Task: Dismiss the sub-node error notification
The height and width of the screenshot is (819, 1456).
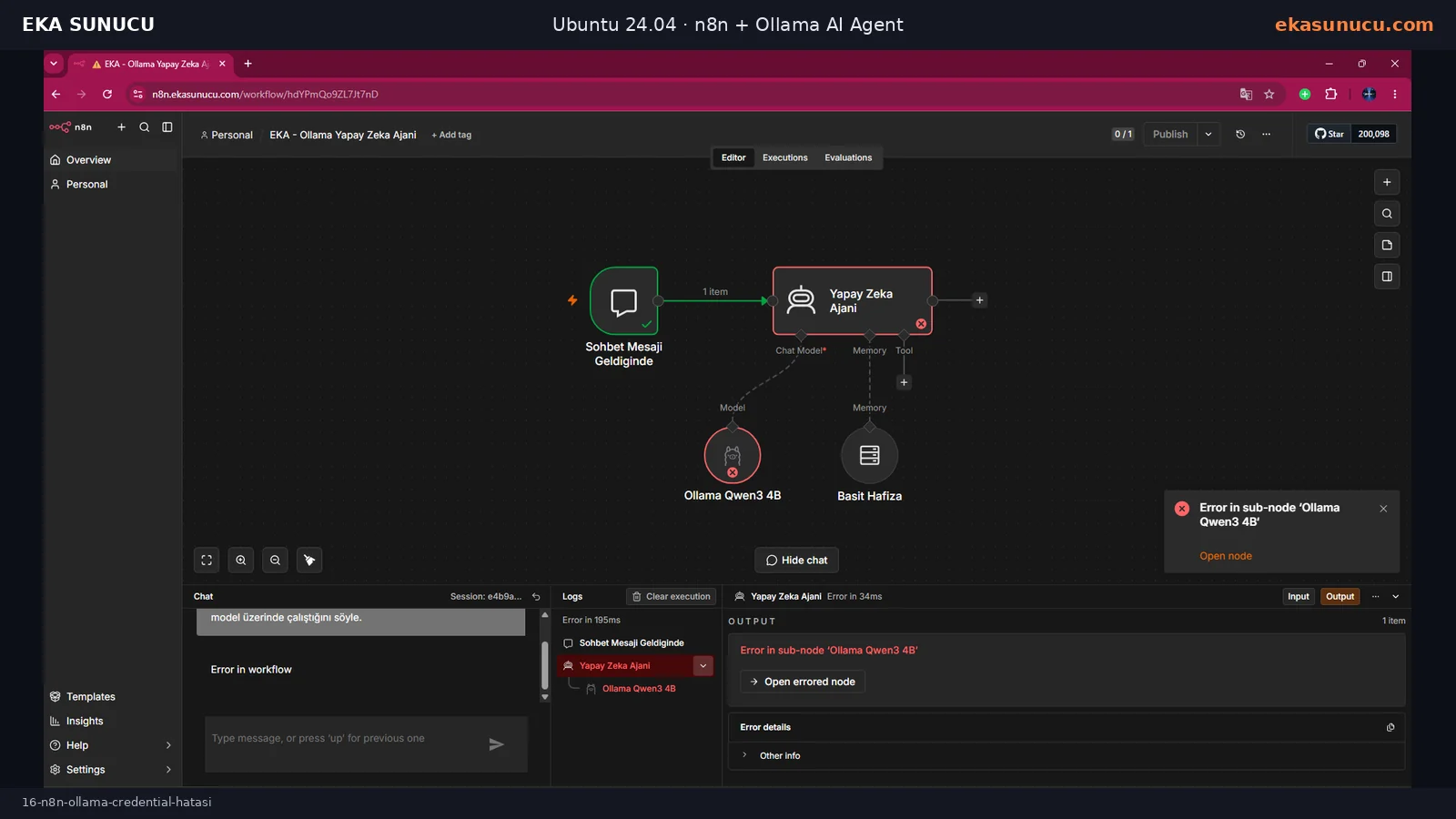Action: [1383, 509]
